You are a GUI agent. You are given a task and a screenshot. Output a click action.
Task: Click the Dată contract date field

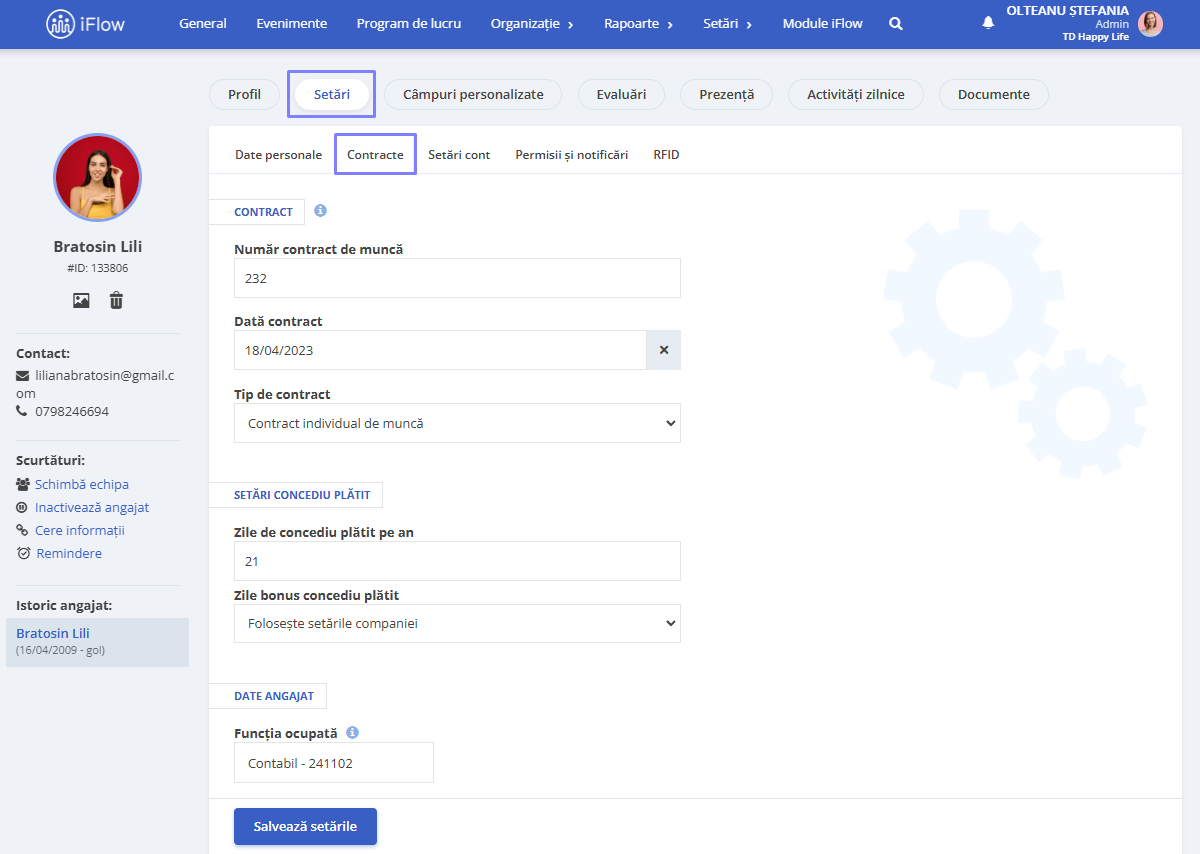[x=440, y=350]
